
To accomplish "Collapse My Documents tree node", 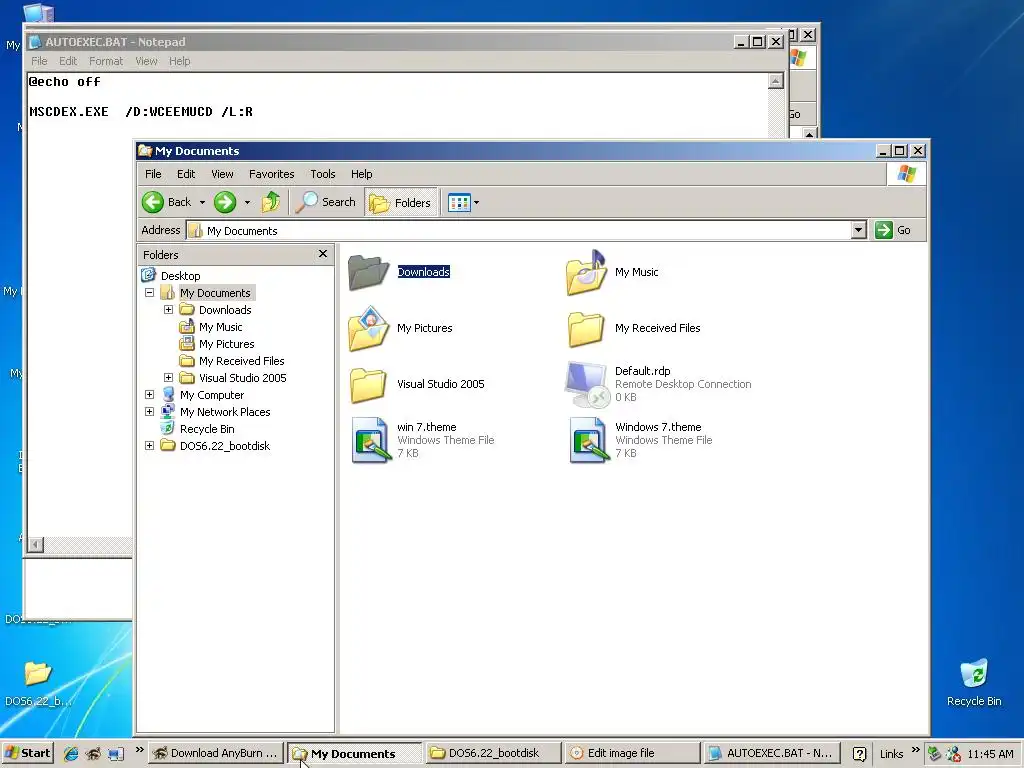I will [x=150, y=293].
